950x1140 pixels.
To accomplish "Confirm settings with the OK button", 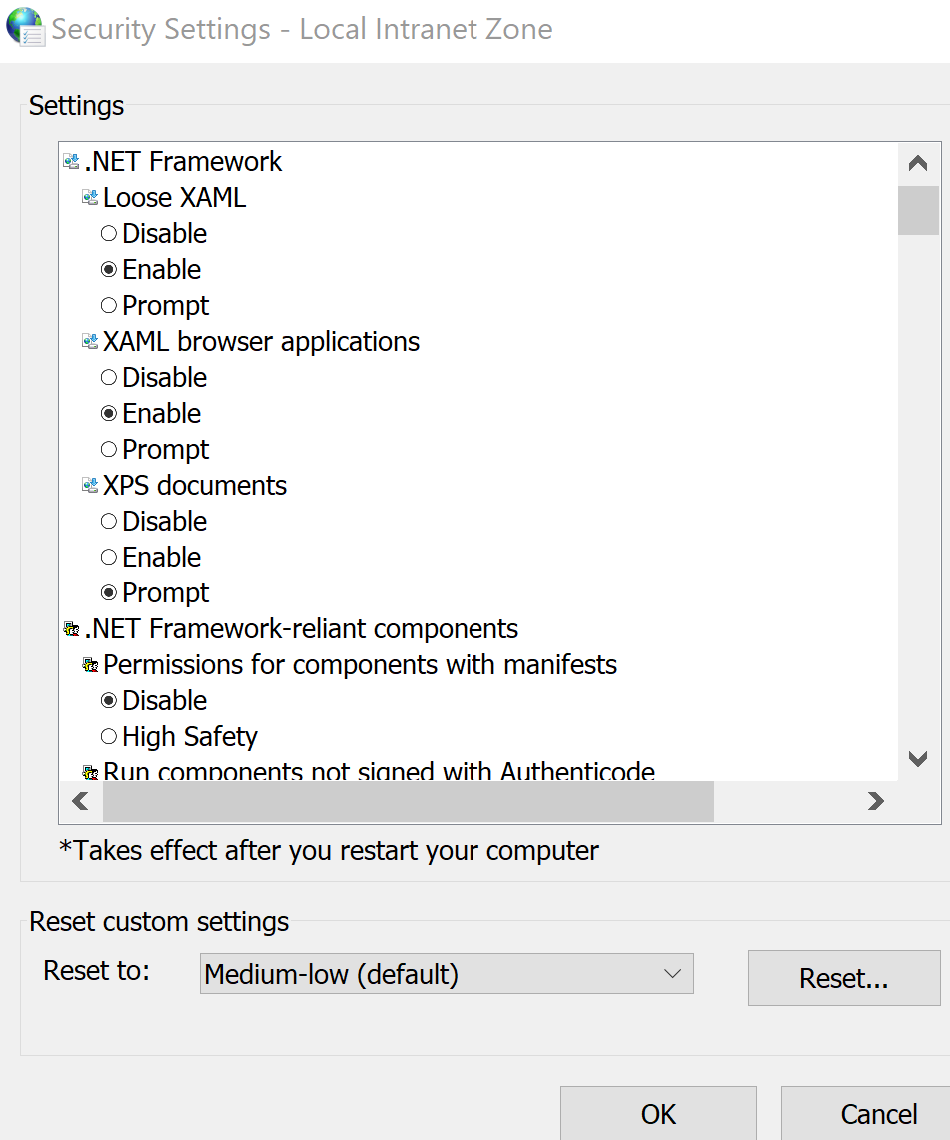I will pos(658,1114).
